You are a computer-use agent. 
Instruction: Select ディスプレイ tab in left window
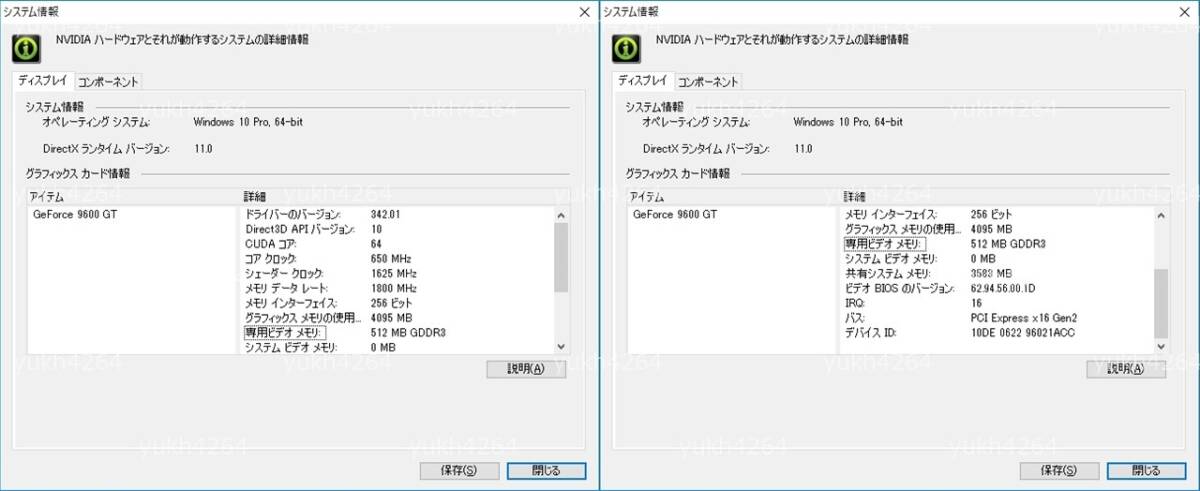[44, 80]
